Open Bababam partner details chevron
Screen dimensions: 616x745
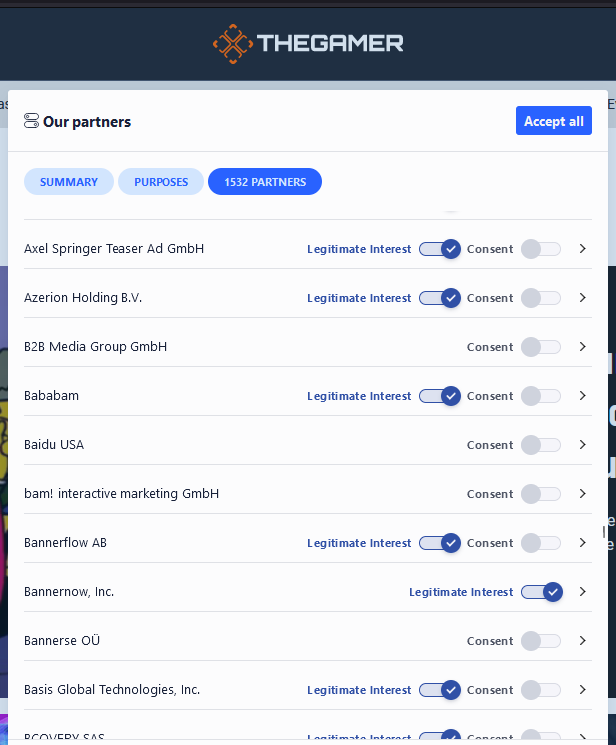(x=582, y=395)
